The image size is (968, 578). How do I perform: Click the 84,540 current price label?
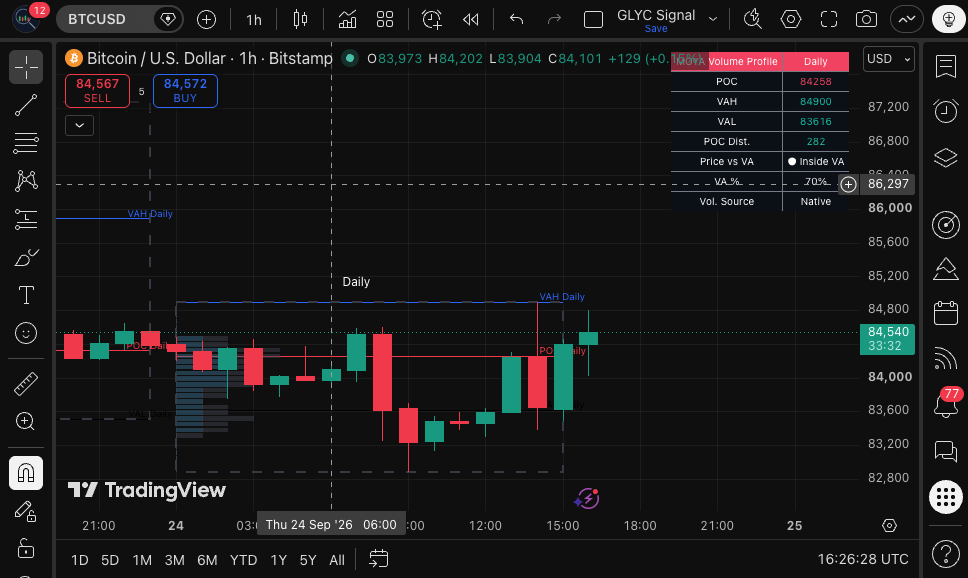tap(887, 338)
